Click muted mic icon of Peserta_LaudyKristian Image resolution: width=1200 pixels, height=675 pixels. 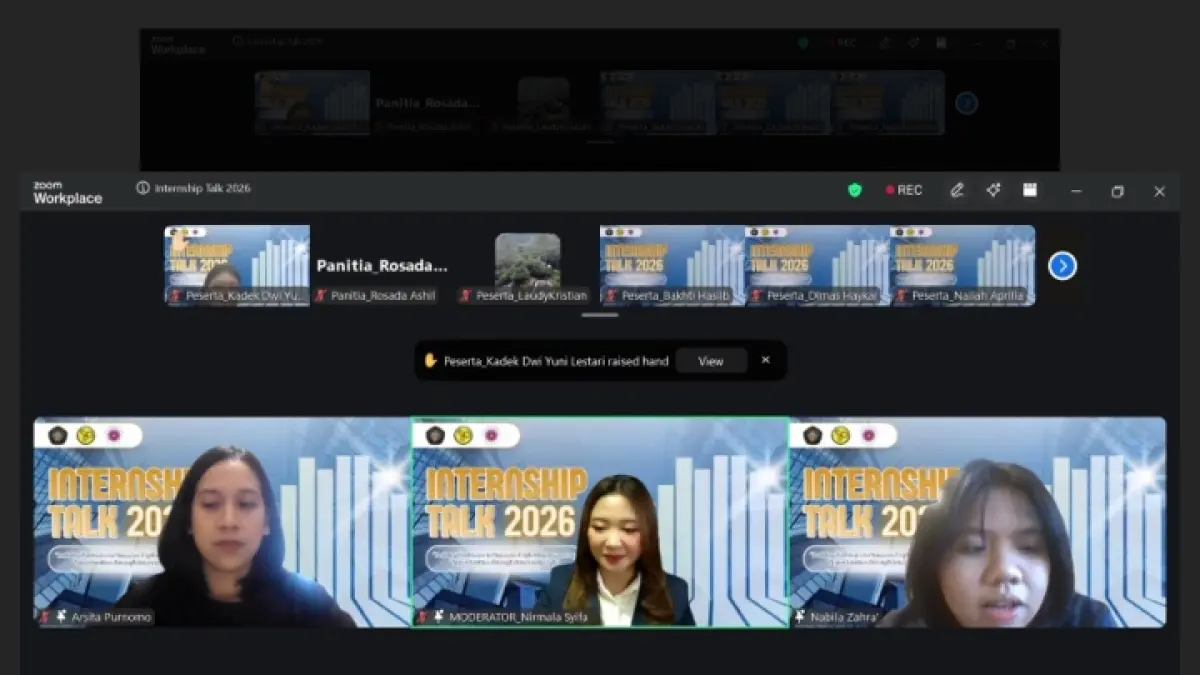click(x=466, y=296)
